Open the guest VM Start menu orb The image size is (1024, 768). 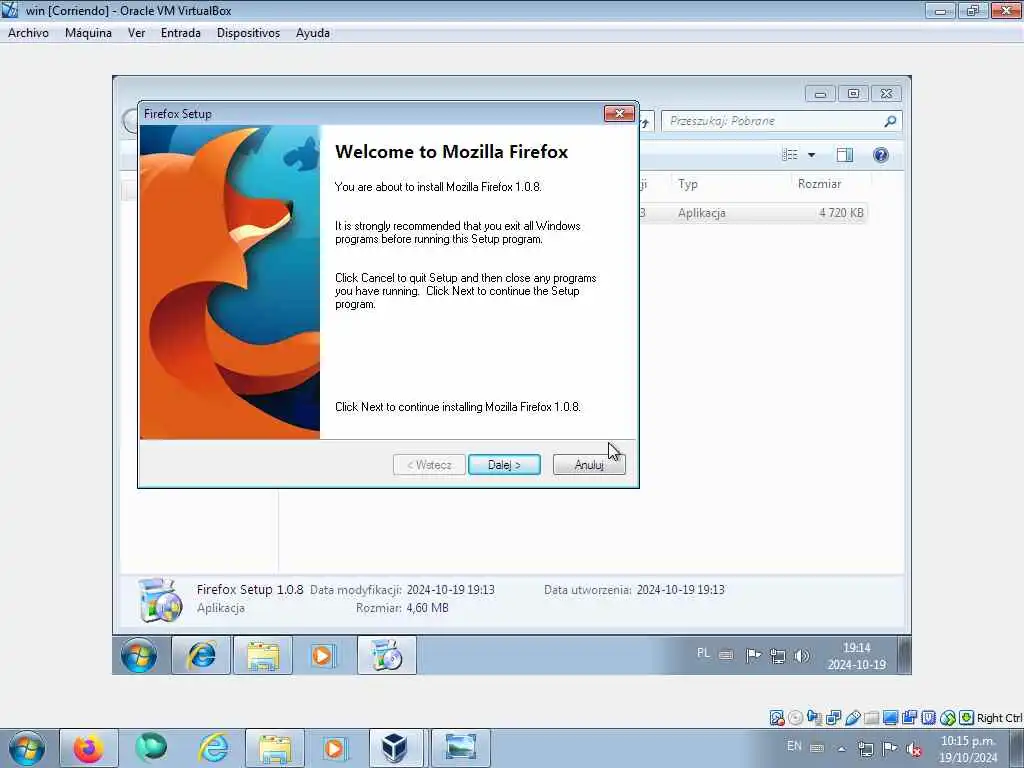coord(139,655)
